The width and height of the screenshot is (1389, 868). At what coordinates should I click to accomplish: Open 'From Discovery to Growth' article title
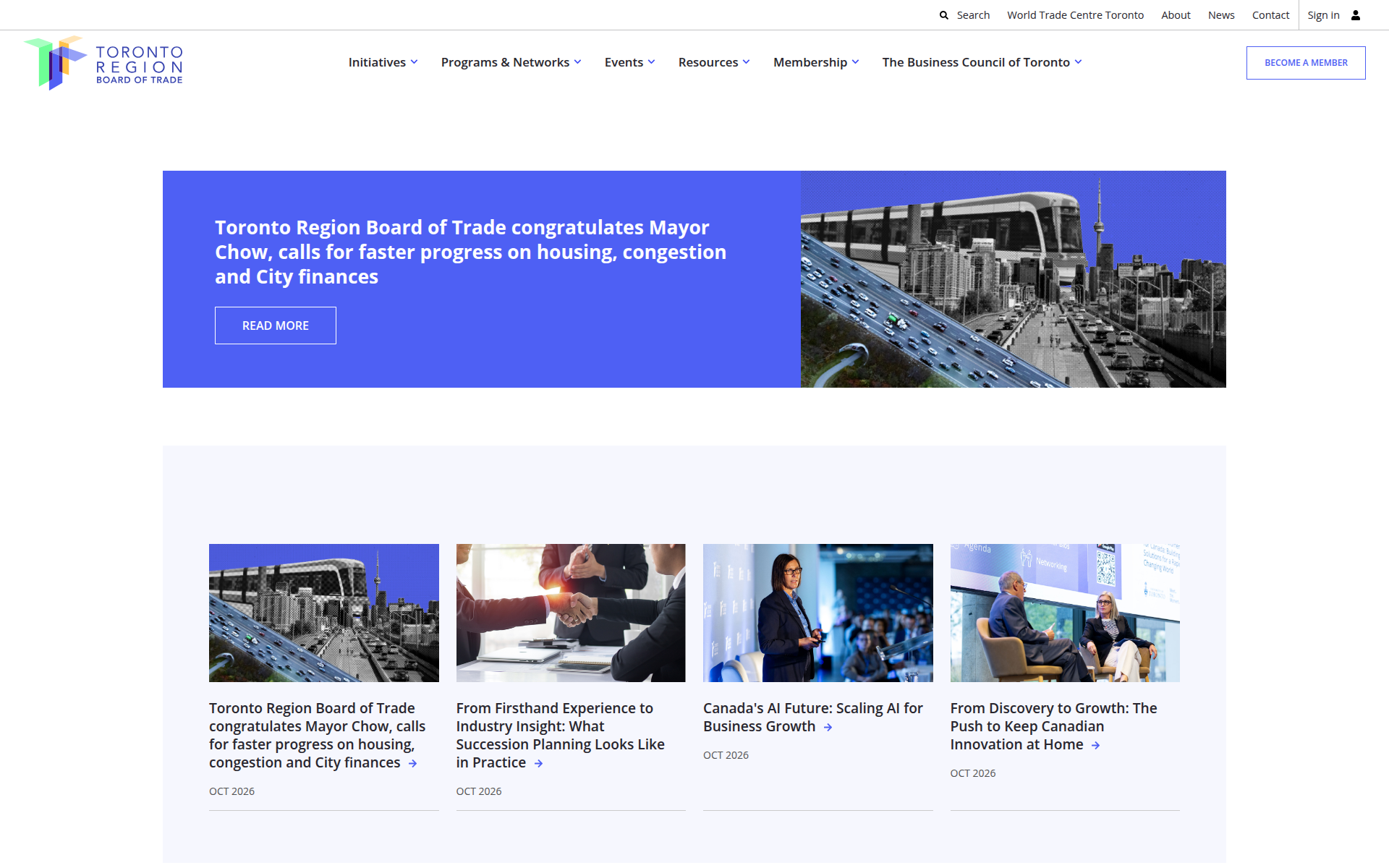tap(1053, 726)
